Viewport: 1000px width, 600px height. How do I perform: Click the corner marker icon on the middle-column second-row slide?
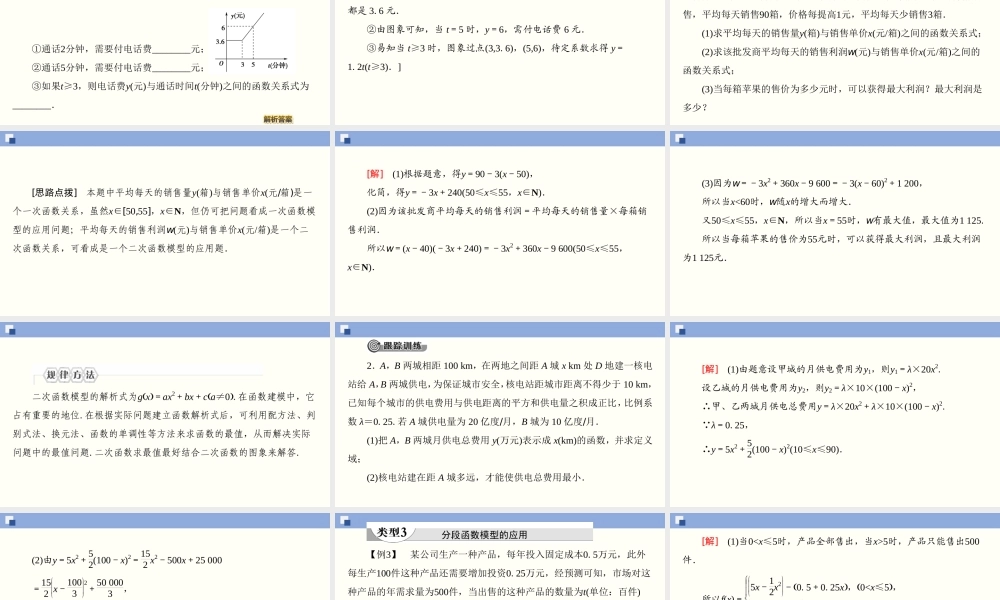(x=345, y=138)
